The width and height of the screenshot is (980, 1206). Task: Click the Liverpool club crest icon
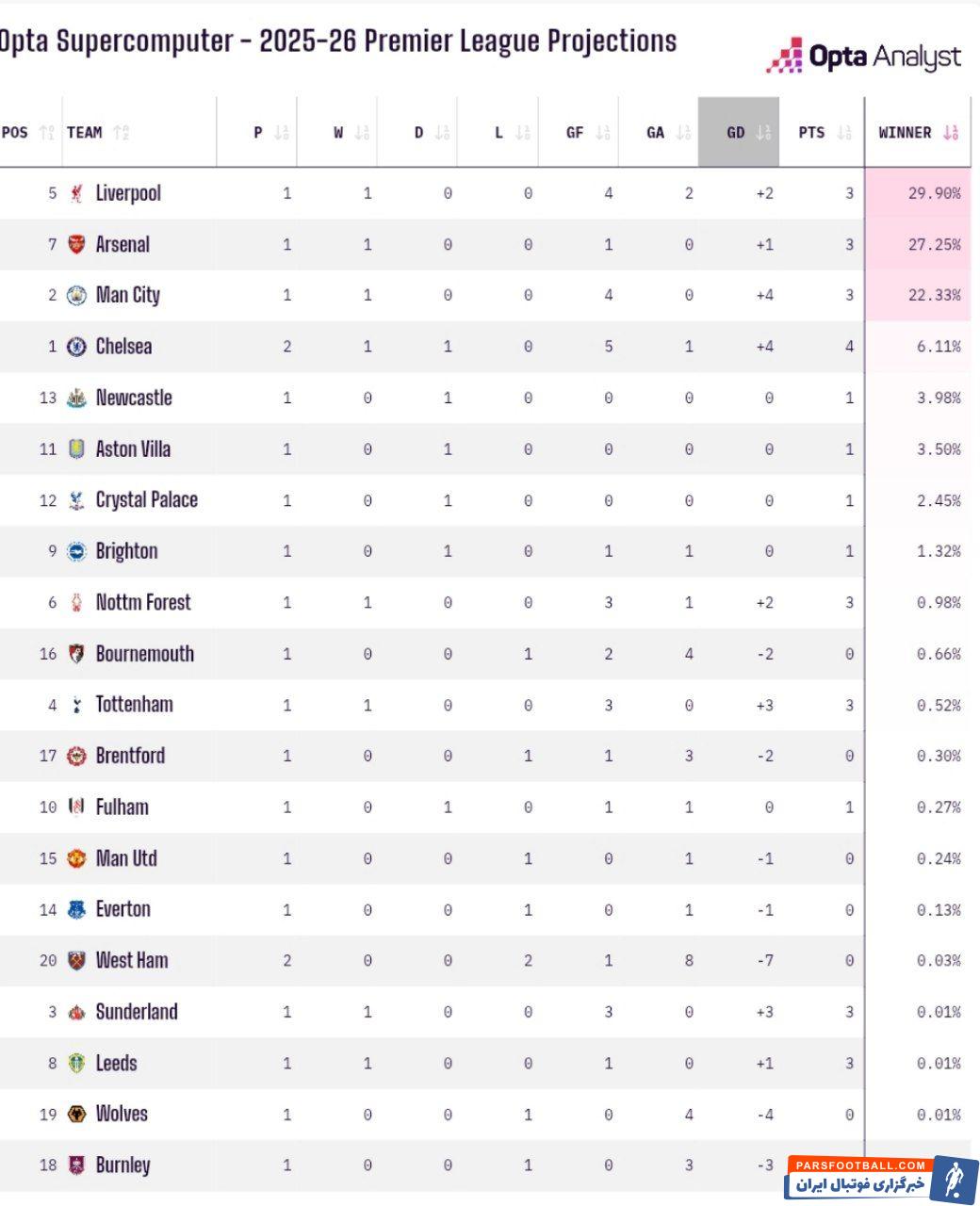(76, 193)
